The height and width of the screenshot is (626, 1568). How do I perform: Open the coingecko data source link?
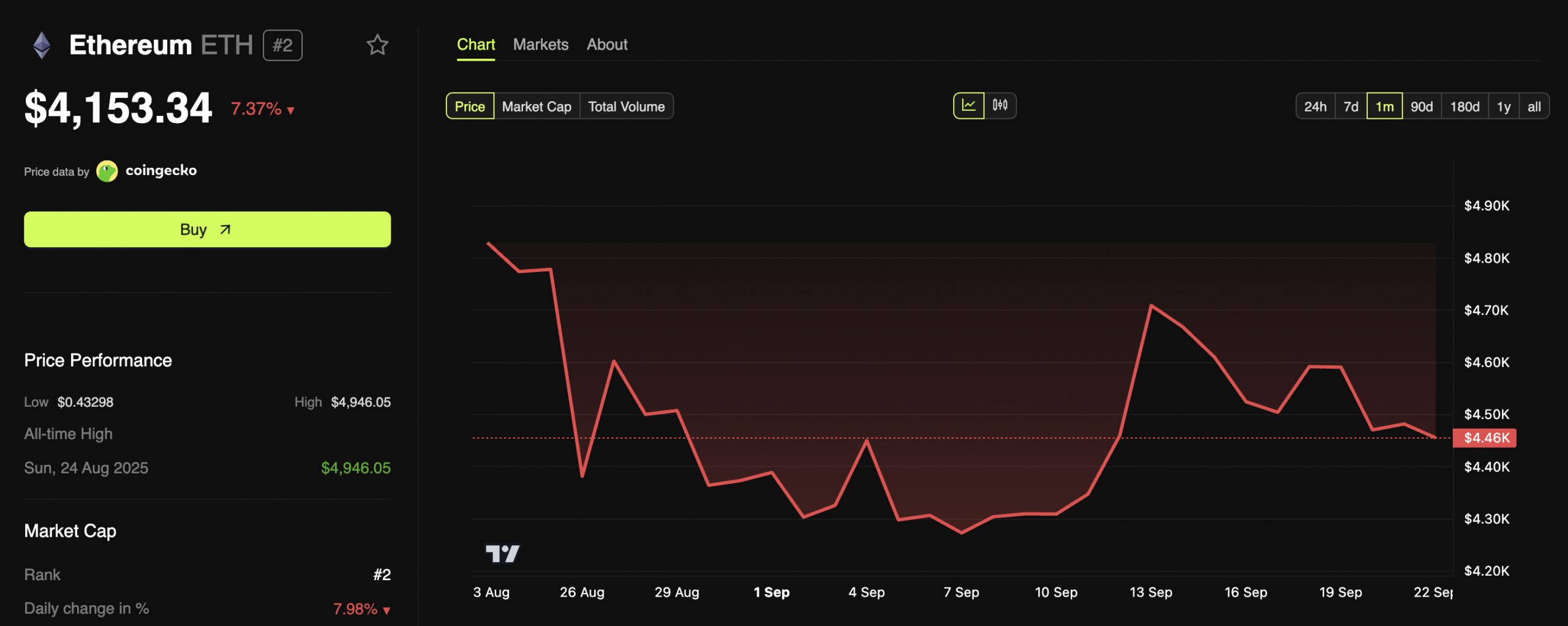161,170
